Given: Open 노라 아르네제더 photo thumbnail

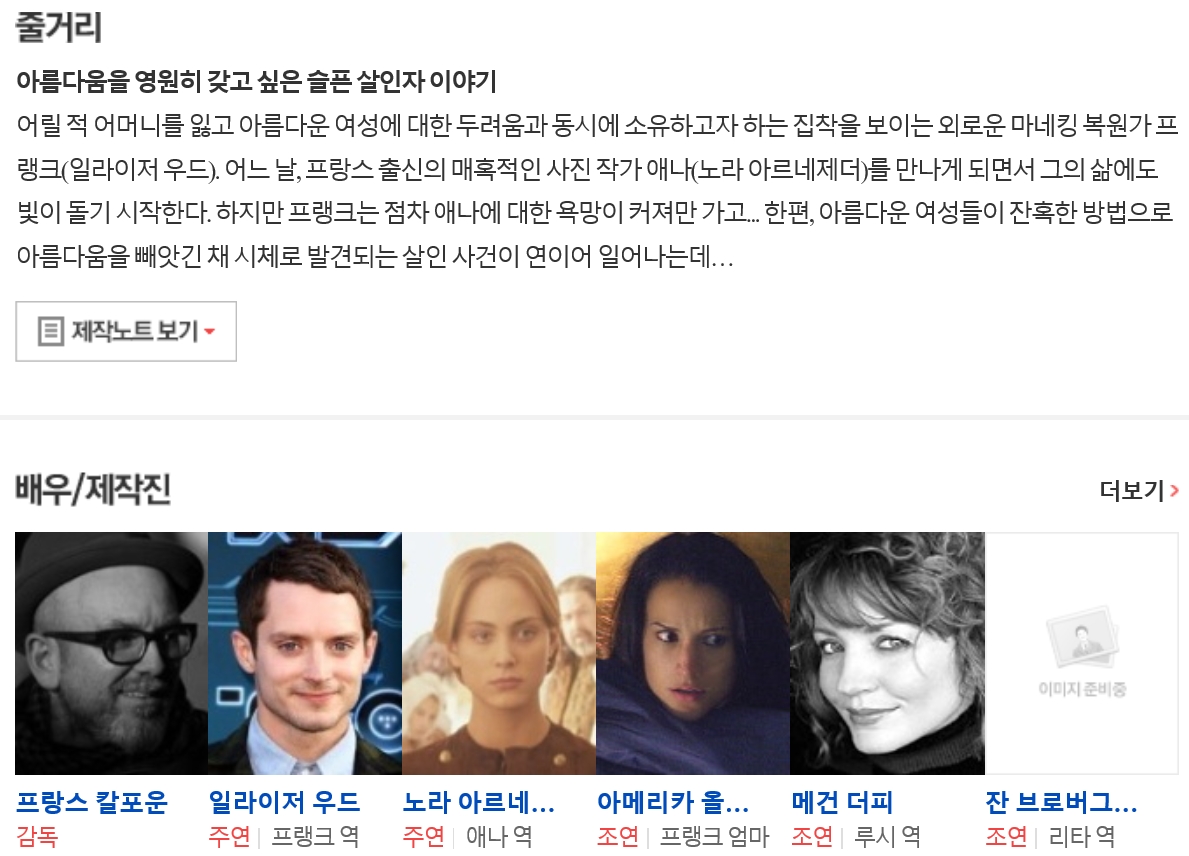Looking at the screenshot, I should [x=500, y=653].
